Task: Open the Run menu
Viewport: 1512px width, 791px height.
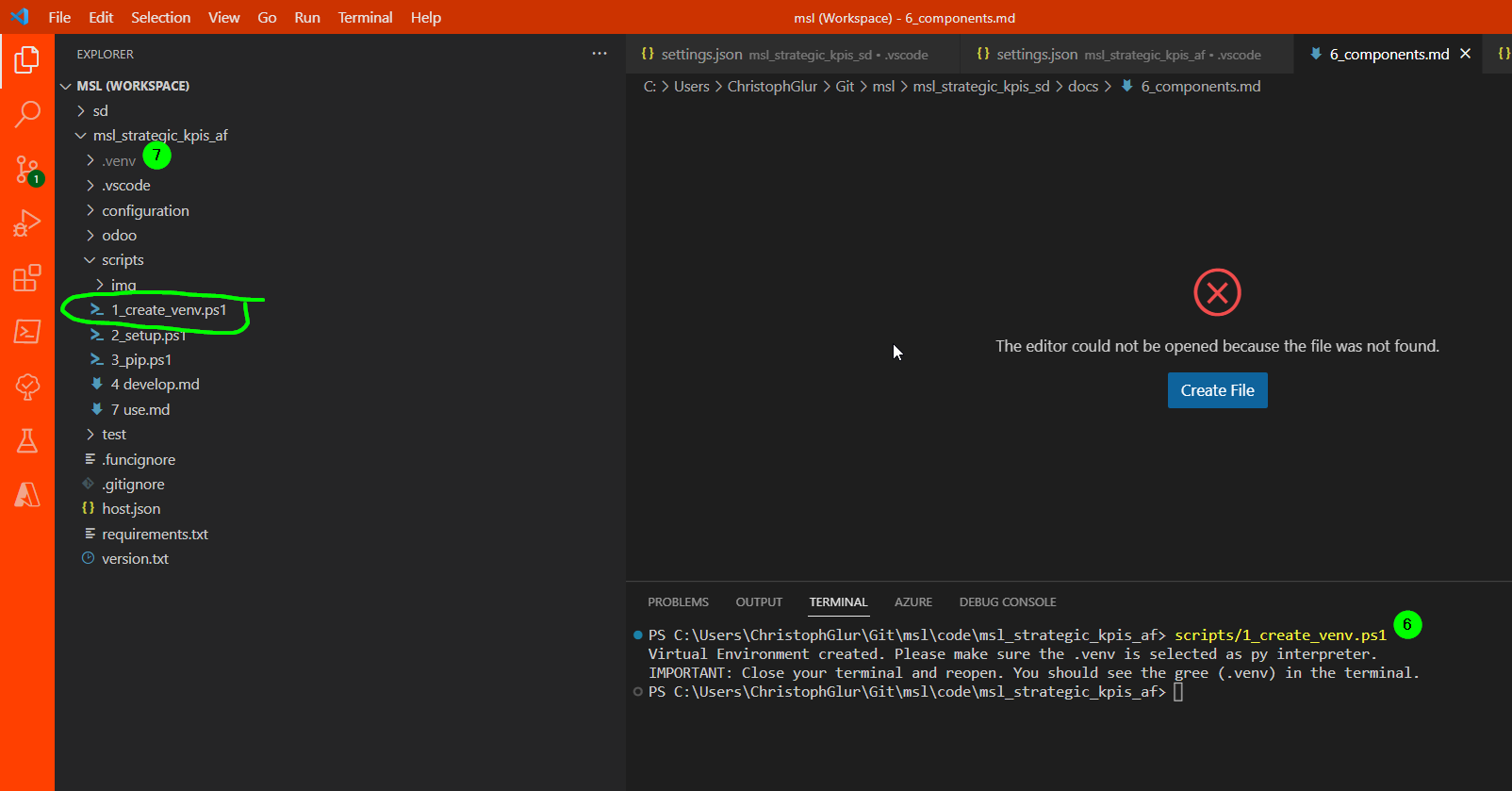Action: tap(307, 17)
